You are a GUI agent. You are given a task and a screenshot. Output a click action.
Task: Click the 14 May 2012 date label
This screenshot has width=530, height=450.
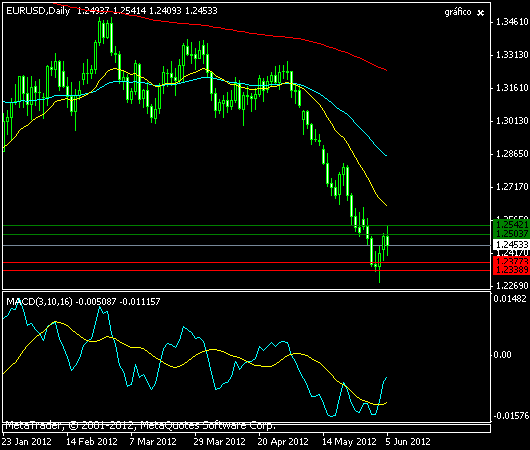click(x=349, y=442)
